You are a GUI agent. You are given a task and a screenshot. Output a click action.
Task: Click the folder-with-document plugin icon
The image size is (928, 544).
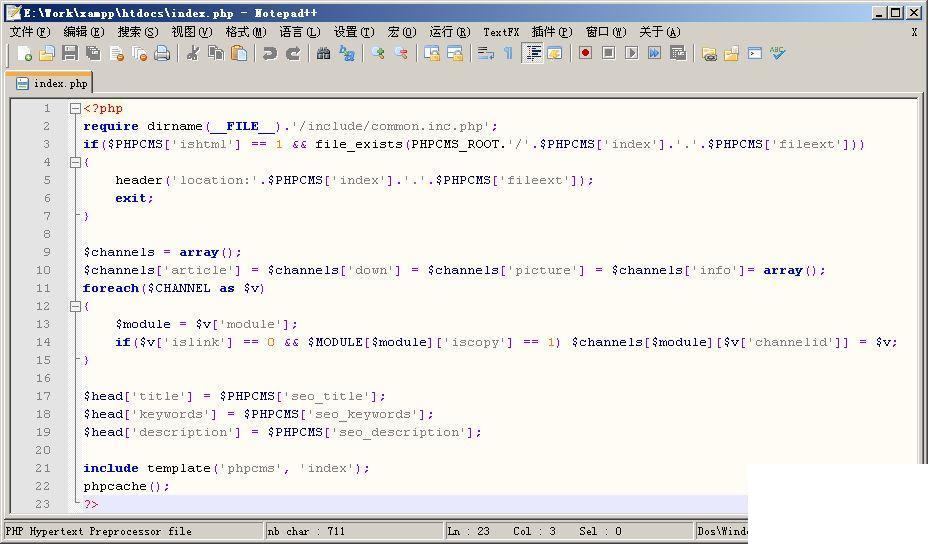732,54
